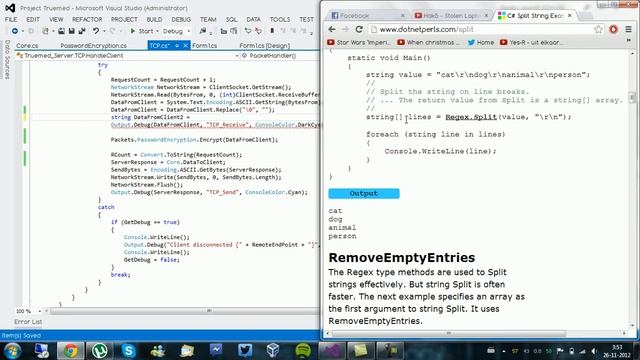
Task: Click the Undo icon in Visual Studio toolbar
Action: (x=96, y=31)
